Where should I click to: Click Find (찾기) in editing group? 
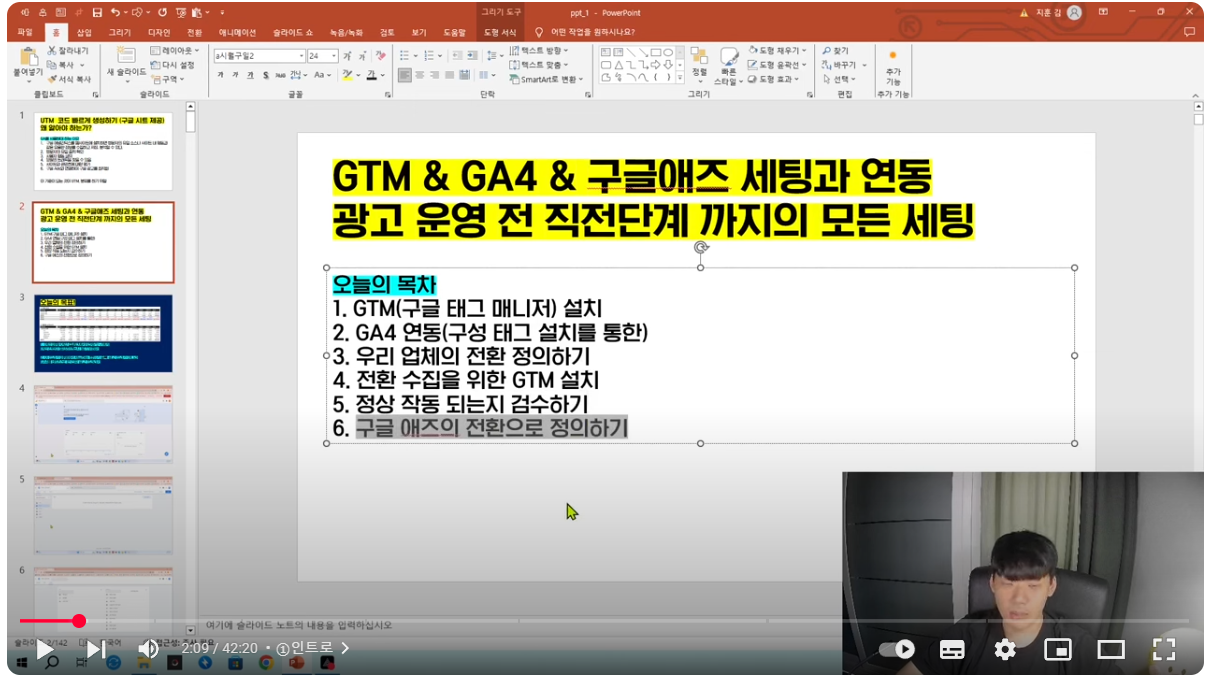point(835,50)
